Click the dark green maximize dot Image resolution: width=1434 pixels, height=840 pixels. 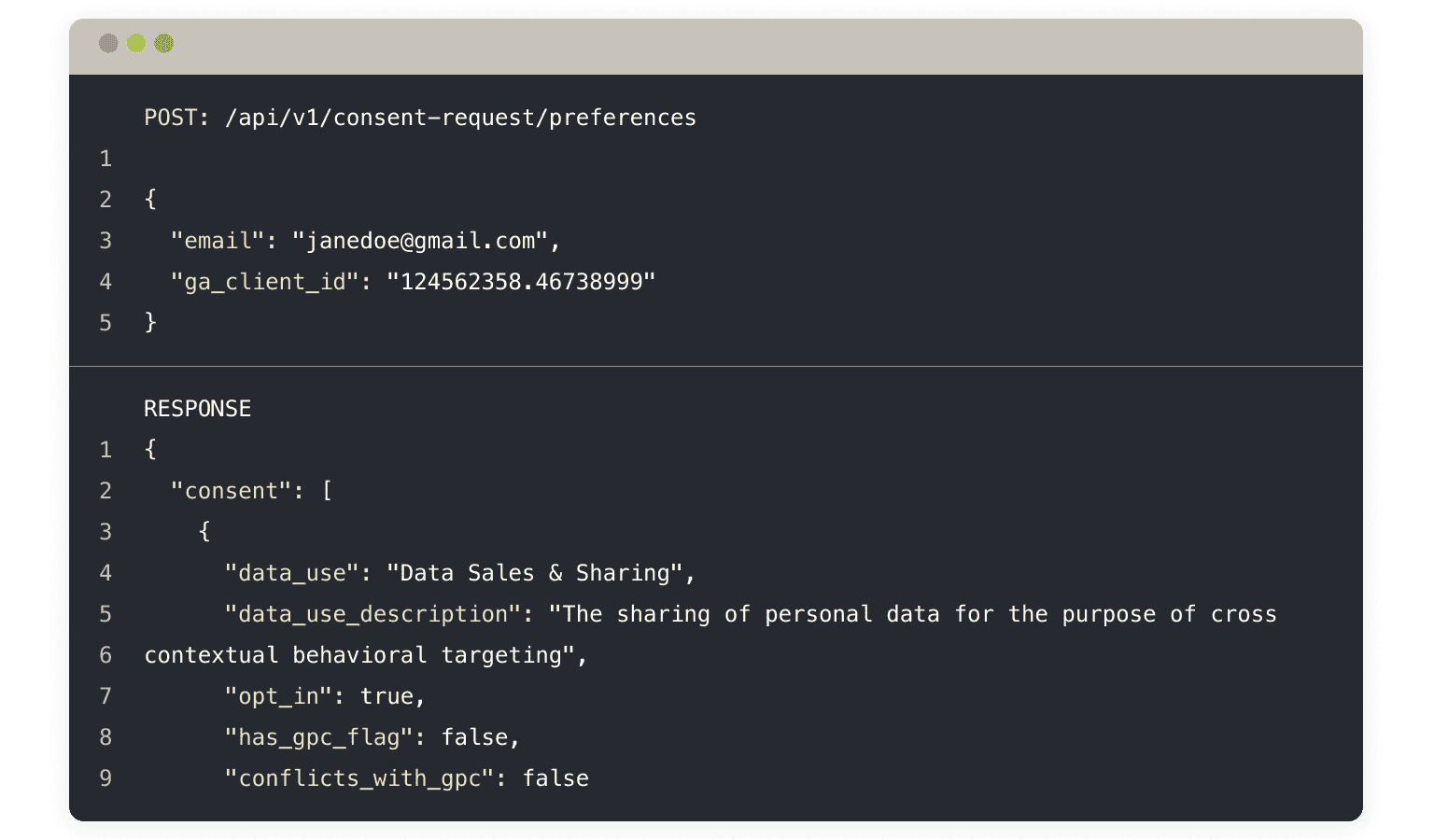tap(164, 43)
